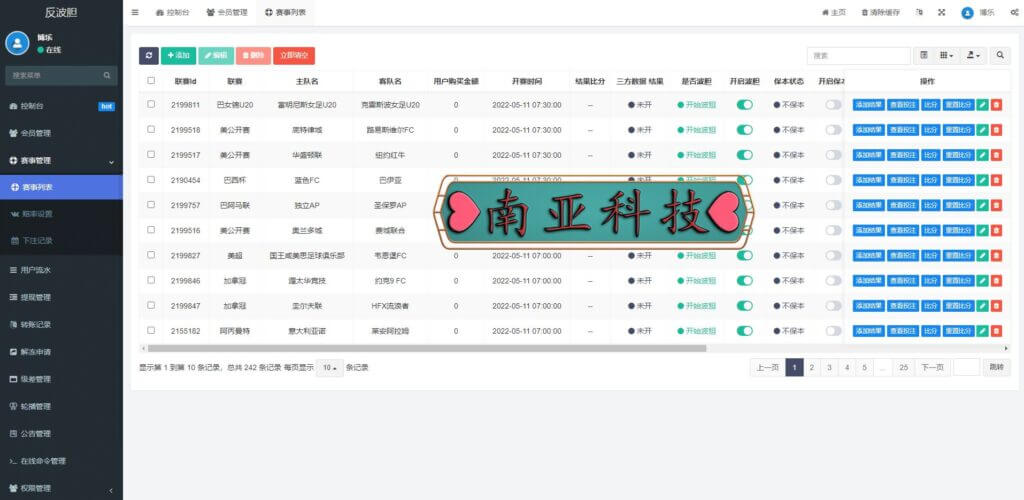Viewport: 1024px width, 500px height.
Task: Open 公告管理 in the sidebar
Action: 61,433
